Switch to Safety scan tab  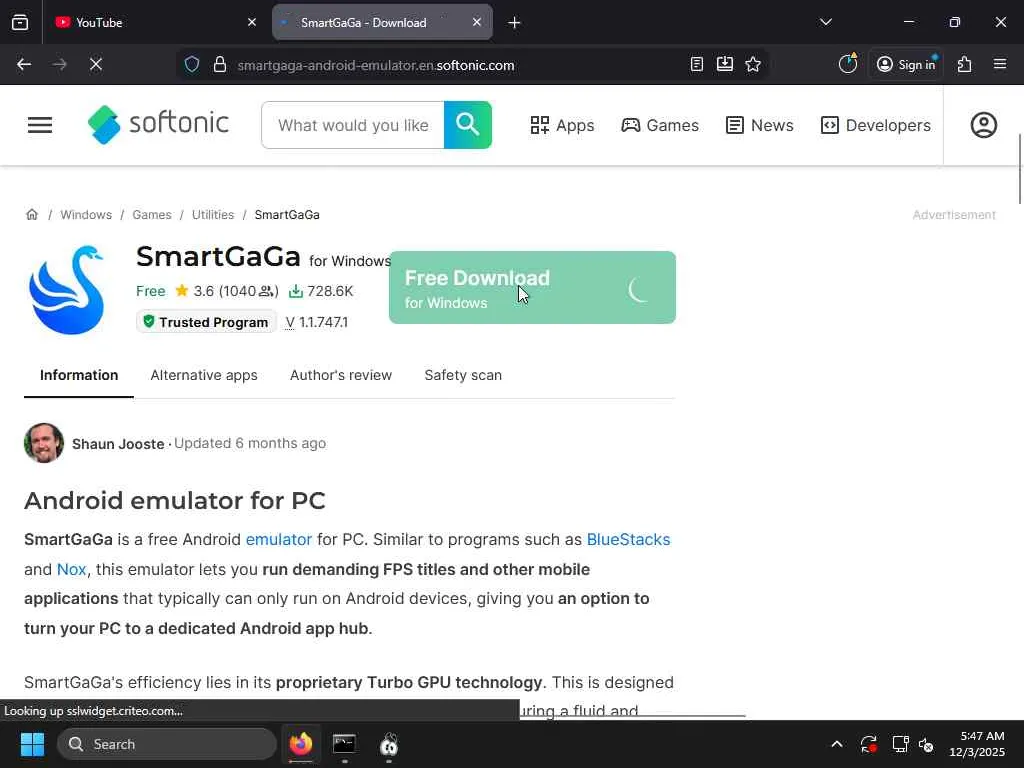463,376
